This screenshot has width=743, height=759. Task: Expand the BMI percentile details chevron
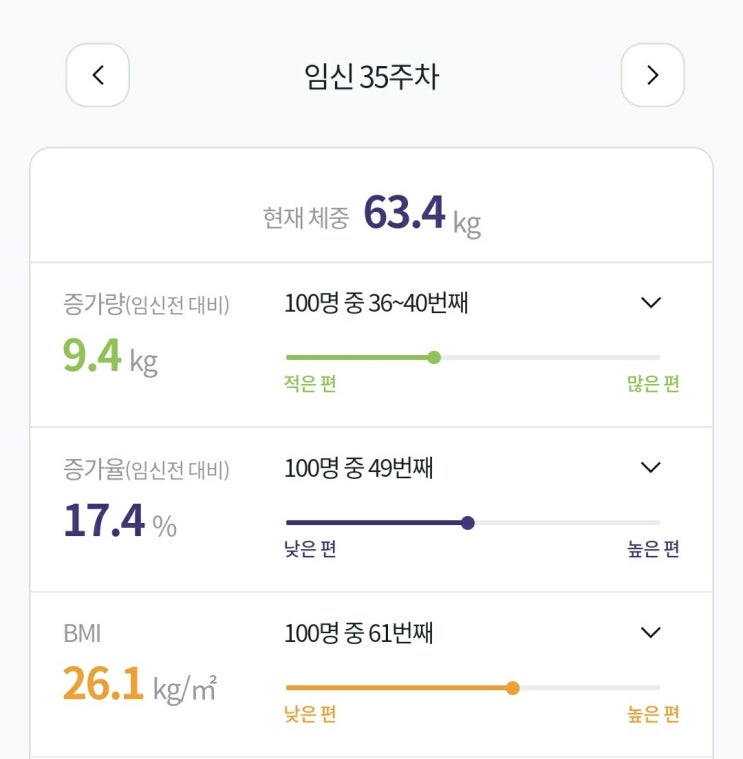651,632
